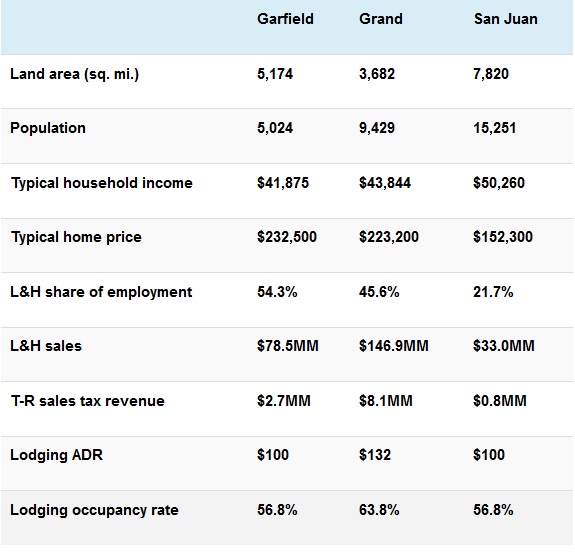This screenshot has height=553, width=575.
Task: Click the L&H share of employment label
Action: tap(101, 292)
